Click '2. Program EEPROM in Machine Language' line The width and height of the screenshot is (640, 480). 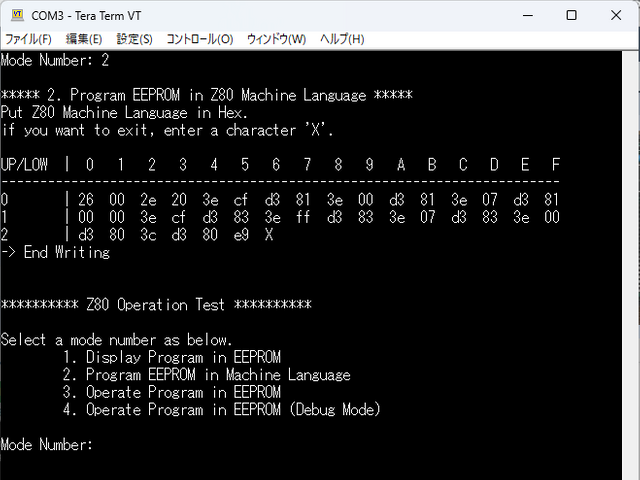(206, 375)
